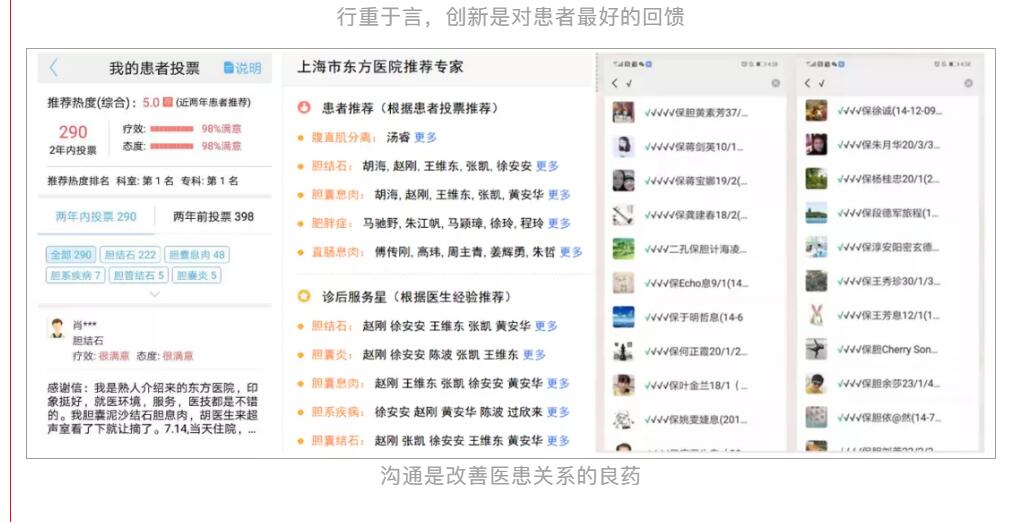Select the 胆囊炎 5 filter tag
The height and width of the screenshot is (524, 1009).
coord(196,276)
